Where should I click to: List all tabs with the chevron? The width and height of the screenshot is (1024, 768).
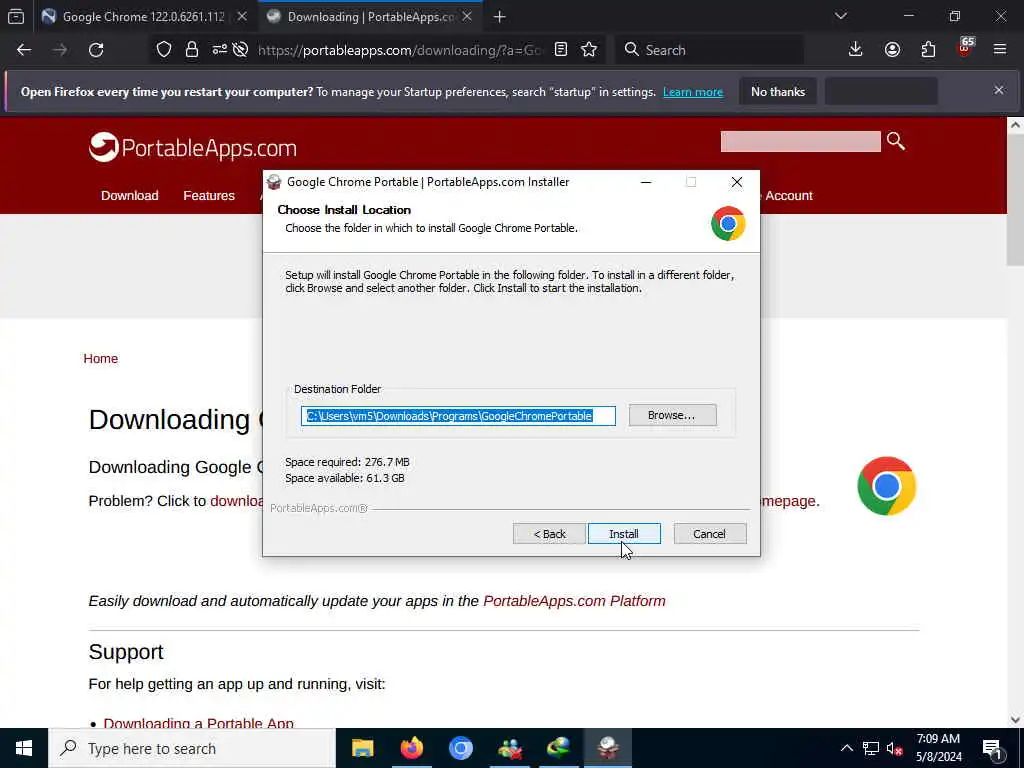pos(840,16)
